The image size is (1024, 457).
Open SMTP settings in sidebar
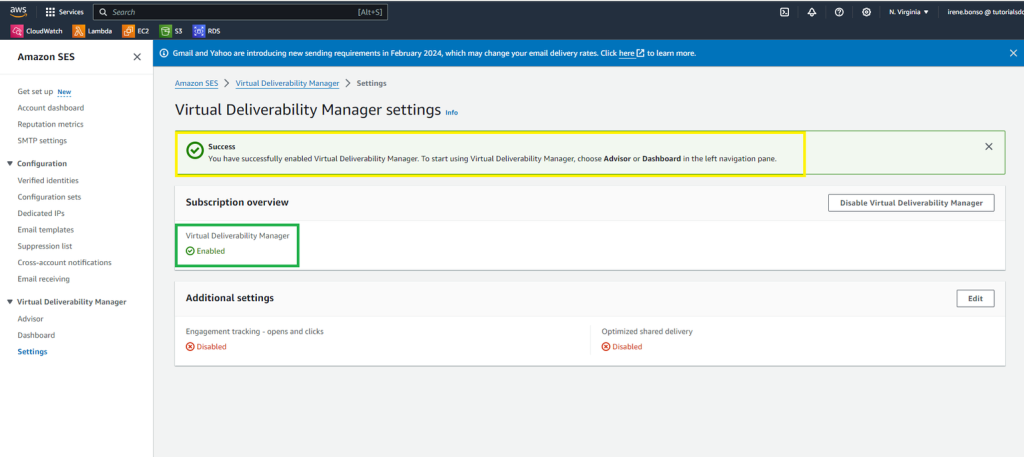click(42, 140)
